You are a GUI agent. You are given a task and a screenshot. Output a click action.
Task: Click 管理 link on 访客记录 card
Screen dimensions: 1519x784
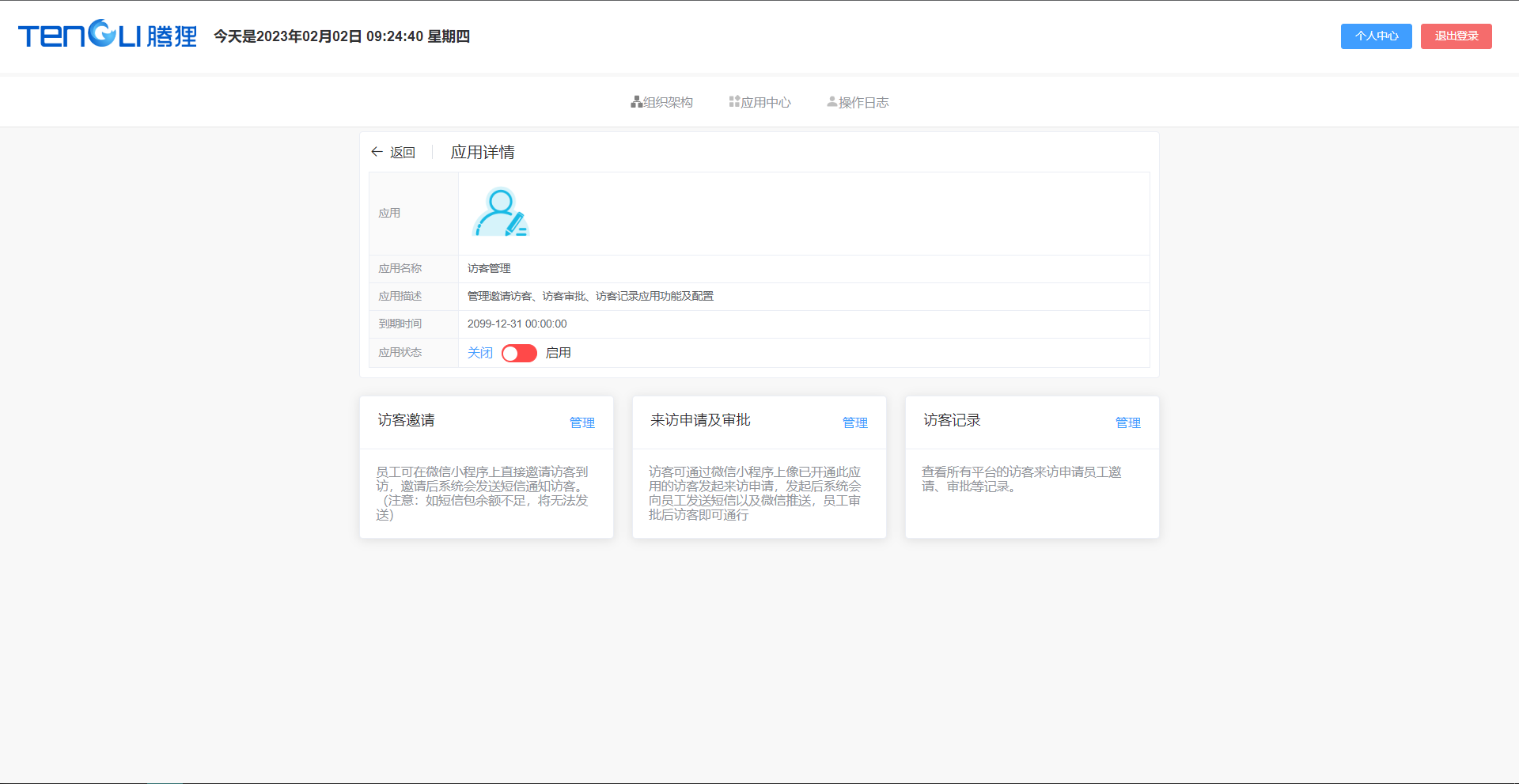[x=1128, y=422]
